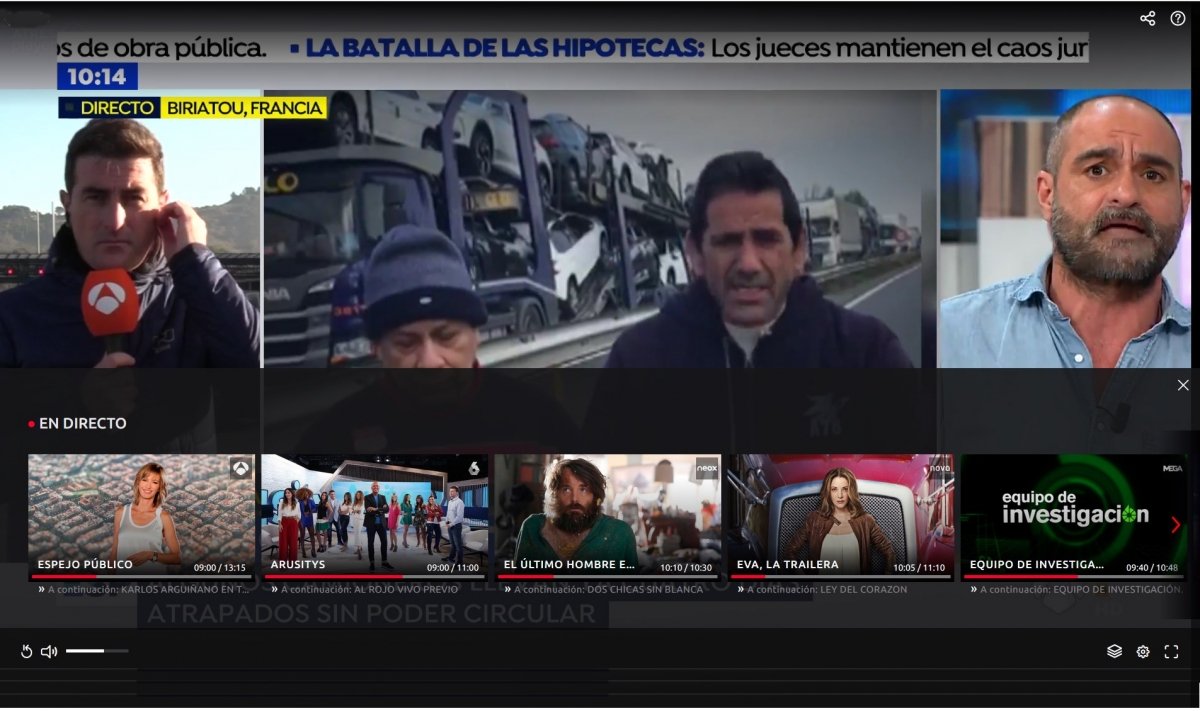Adjust the volume slider

tap(97, 651)
